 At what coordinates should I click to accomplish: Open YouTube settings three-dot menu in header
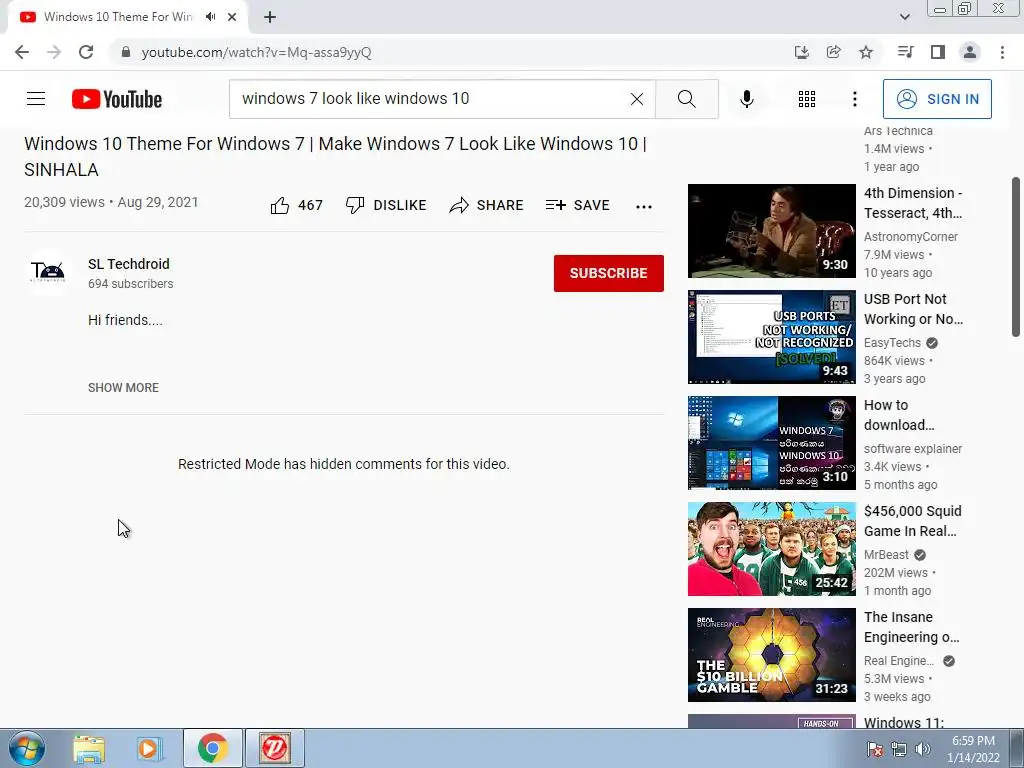click(854, 99)
